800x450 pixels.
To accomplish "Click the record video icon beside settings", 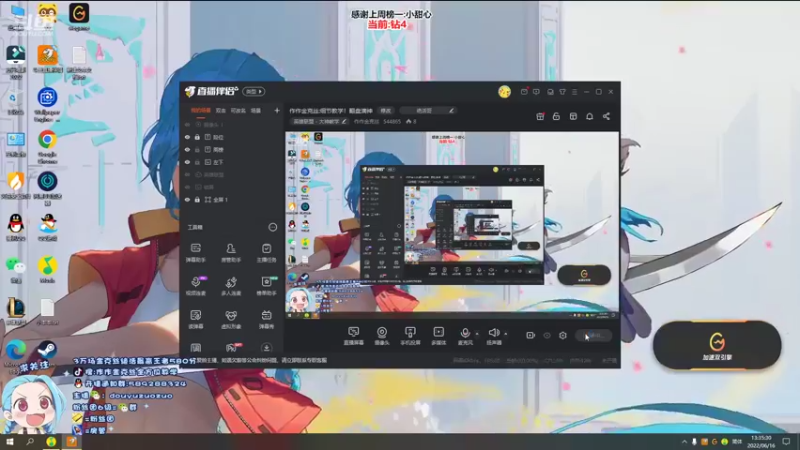I will (x=531, y=335).
